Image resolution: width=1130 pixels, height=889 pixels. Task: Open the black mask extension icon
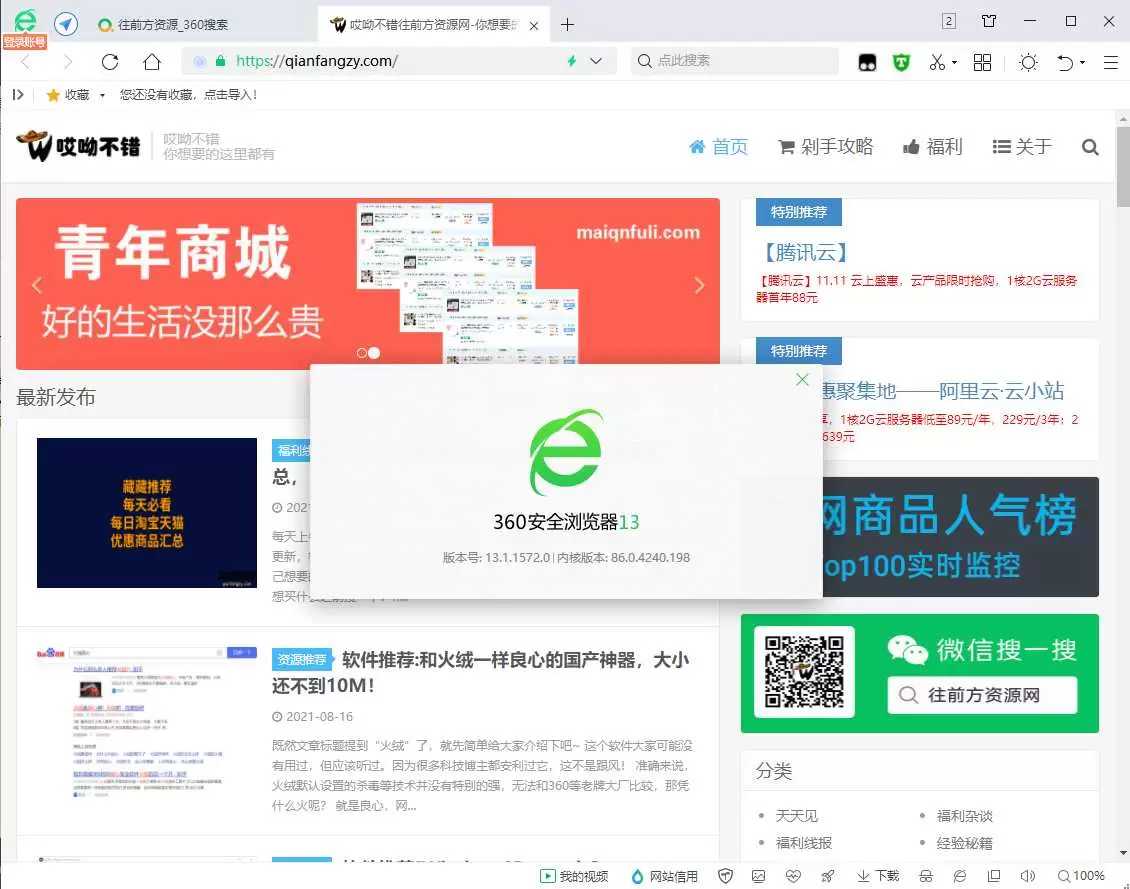[x=867, y=63]
